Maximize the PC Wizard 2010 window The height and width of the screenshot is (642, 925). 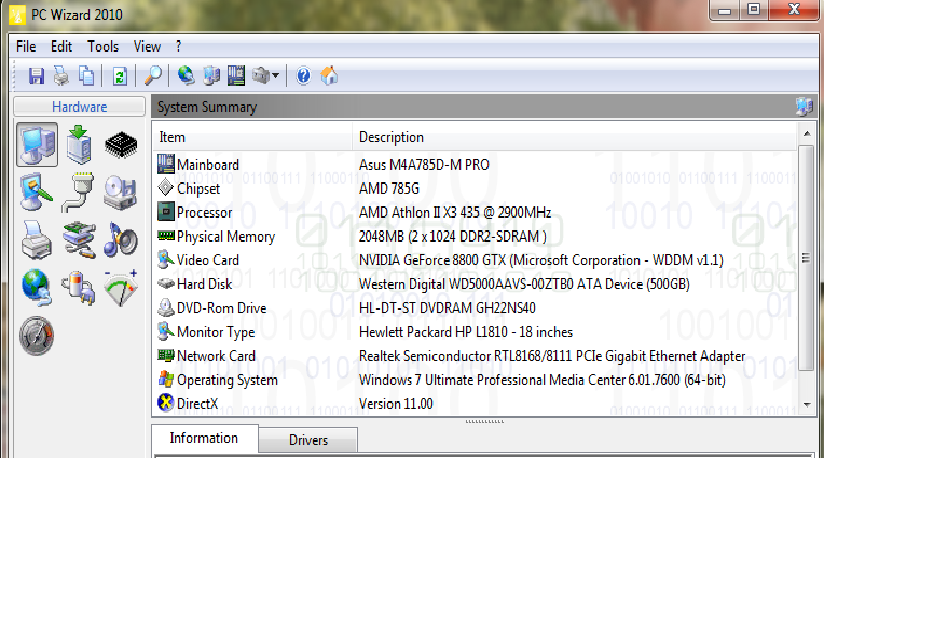pyautogui.click(x=754, y=9)
